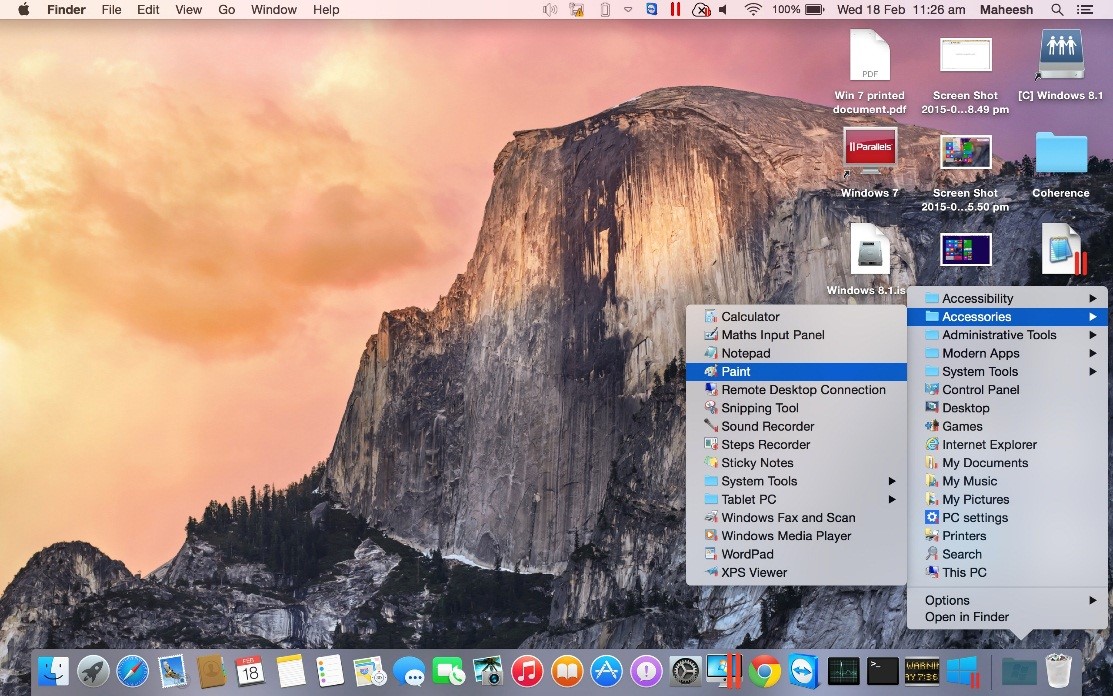The width and height of the screenshot is (1113, 696).
Task: Click the Steps Recorder icon
Action: coord(711,444)
